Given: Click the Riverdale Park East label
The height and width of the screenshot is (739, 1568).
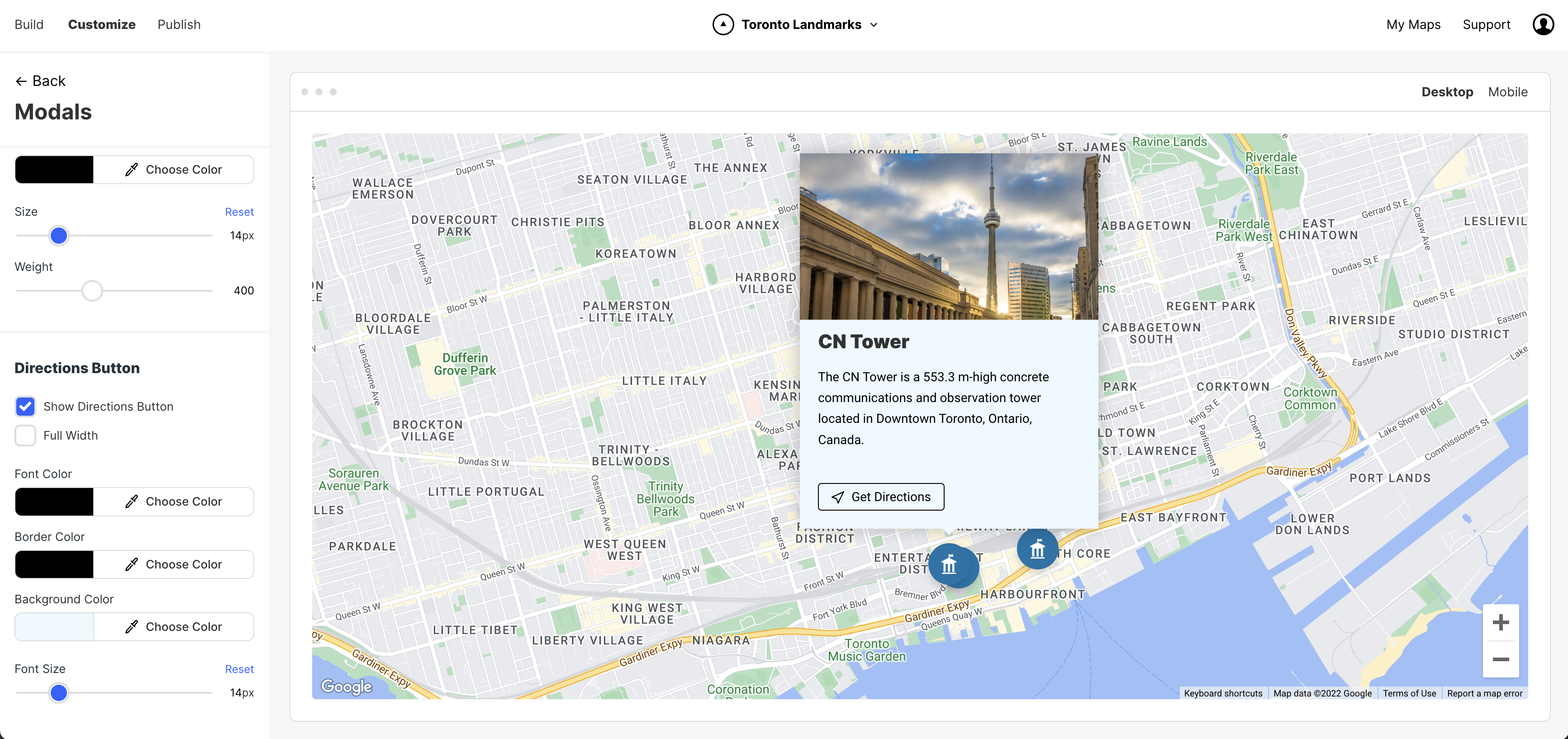Looking at the screenshot, I should point(1271,163).
